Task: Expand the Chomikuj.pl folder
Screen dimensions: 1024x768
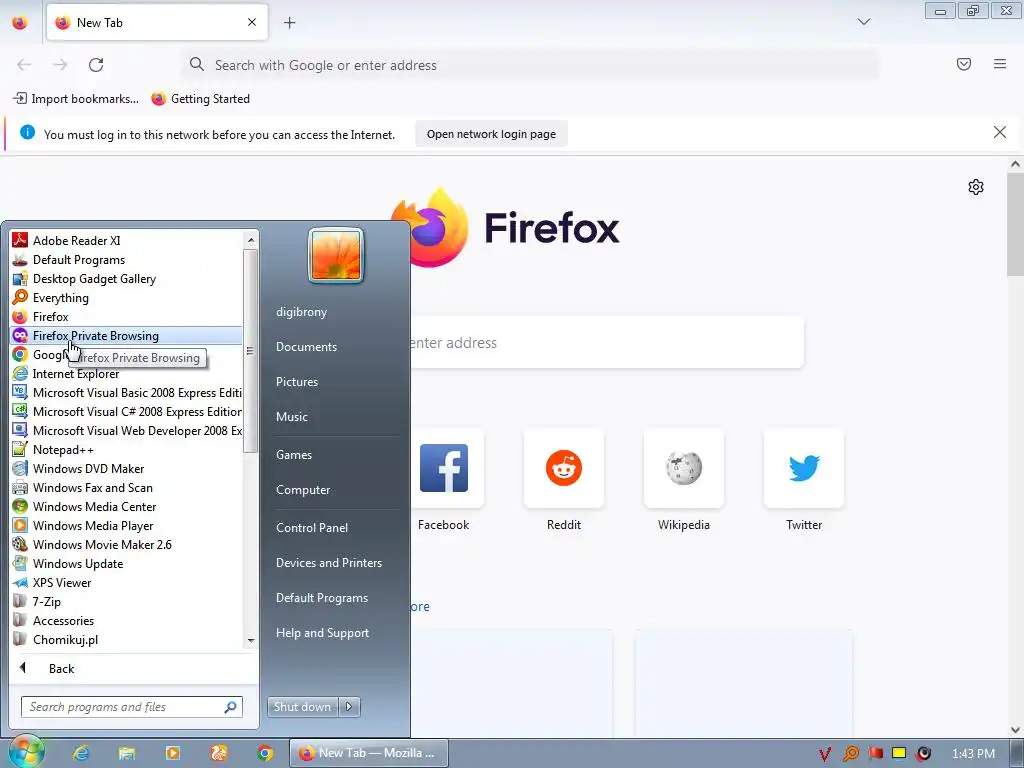Action: click(x=126, y=639)
